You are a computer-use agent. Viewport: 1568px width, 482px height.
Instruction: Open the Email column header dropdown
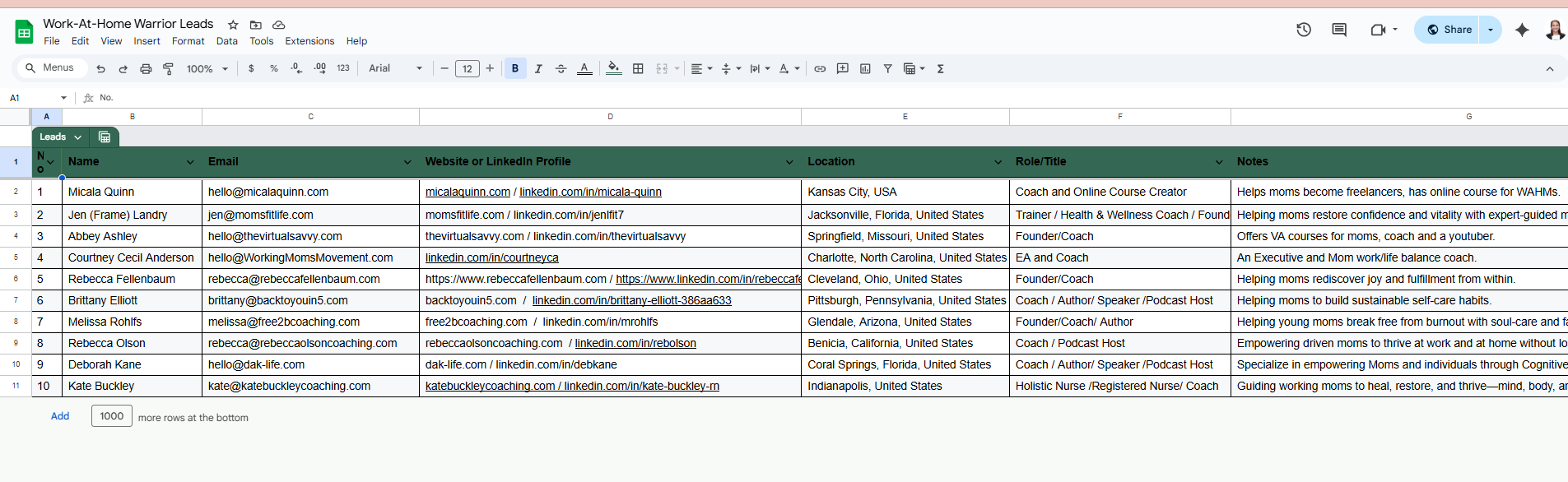[407, 162]
